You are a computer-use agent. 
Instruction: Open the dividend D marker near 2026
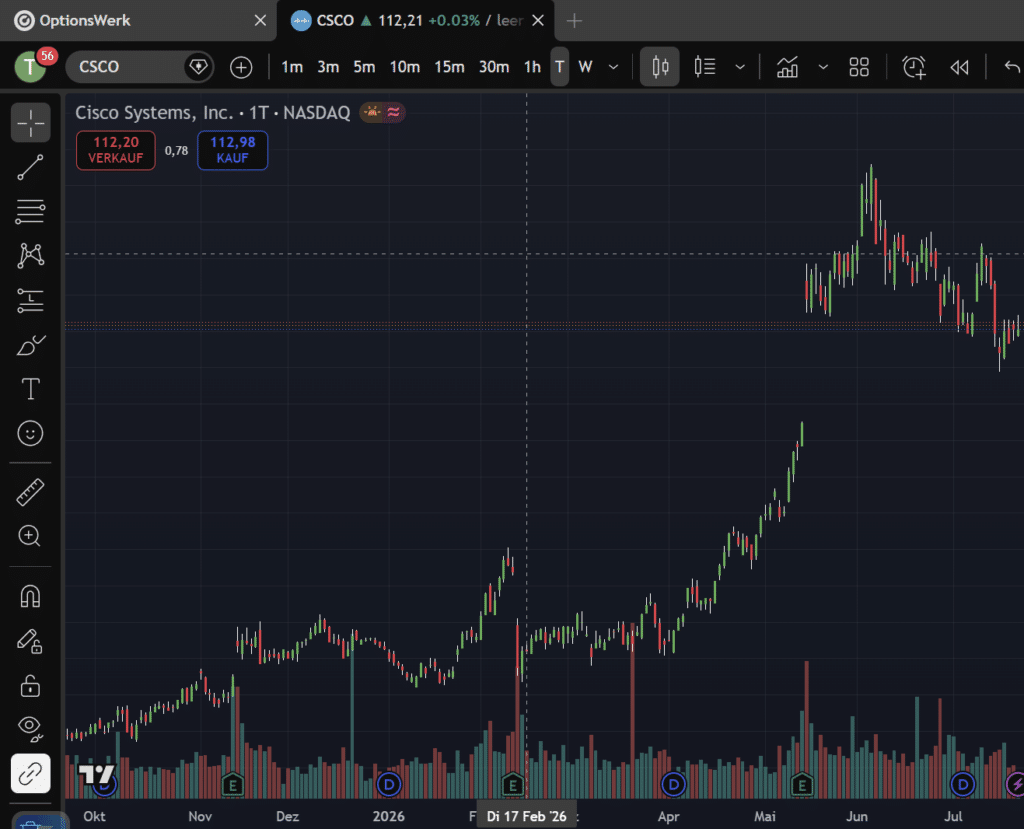tap(389, 784)
